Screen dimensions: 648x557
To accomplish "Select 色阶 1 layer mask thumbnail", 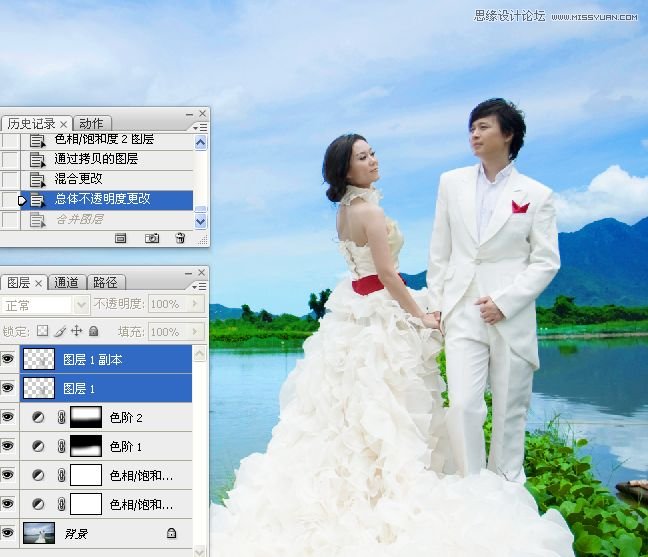I will (86, 446).
